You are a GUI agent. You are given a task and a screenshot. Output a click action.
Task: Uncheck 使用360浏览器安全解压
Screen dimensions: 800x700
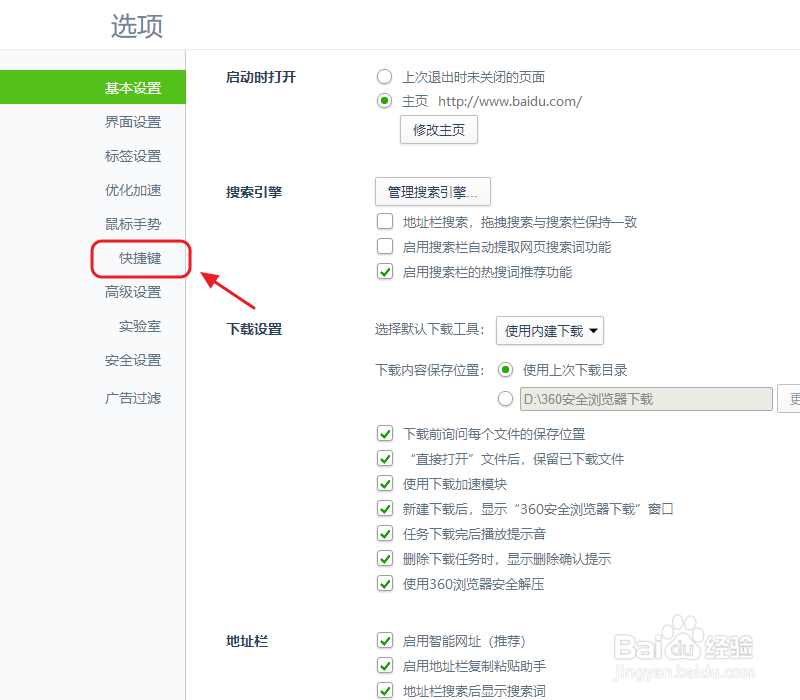[385, 584]
